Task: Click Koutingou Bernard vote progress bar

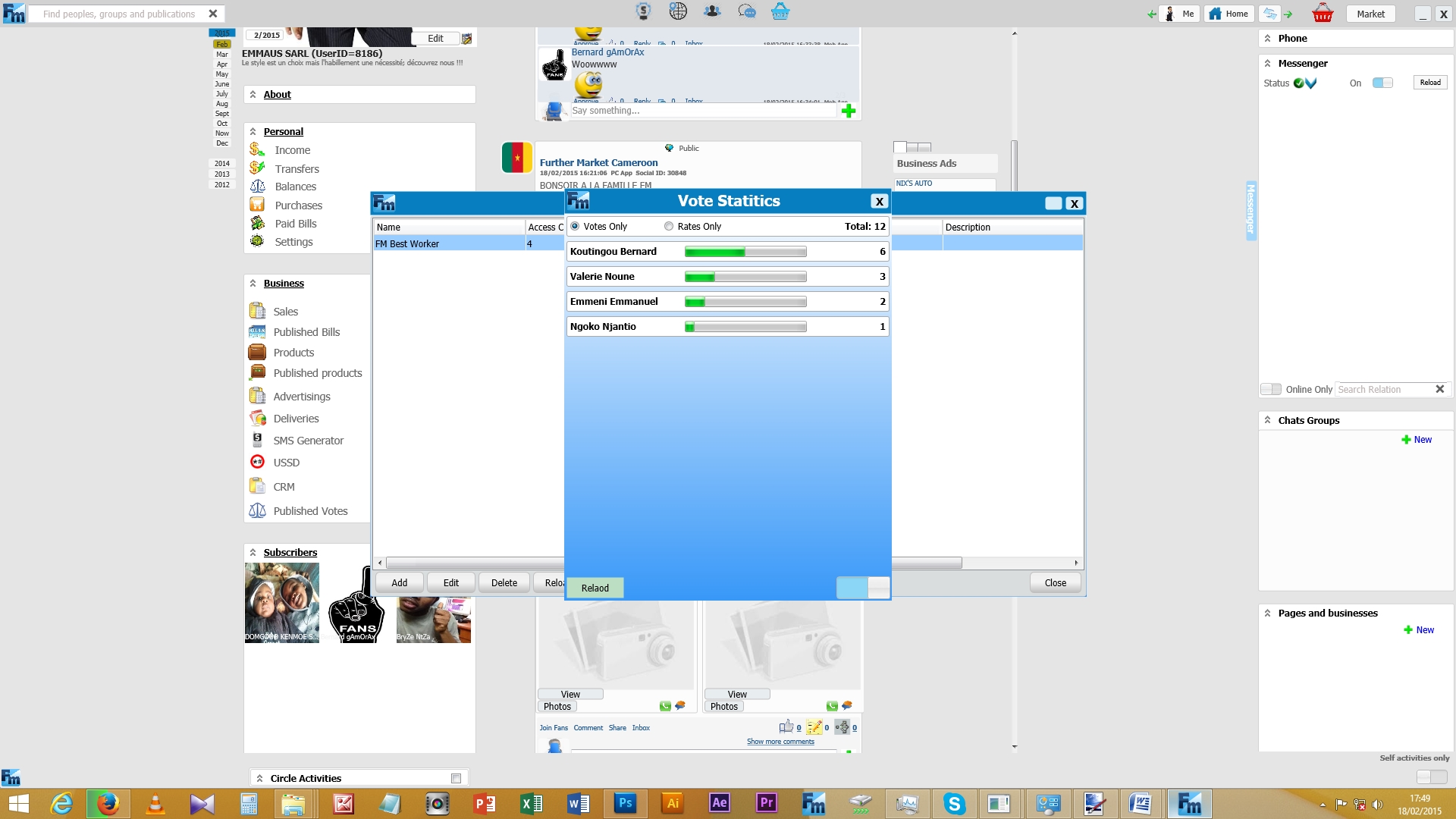Action: [x=745, y=251]
